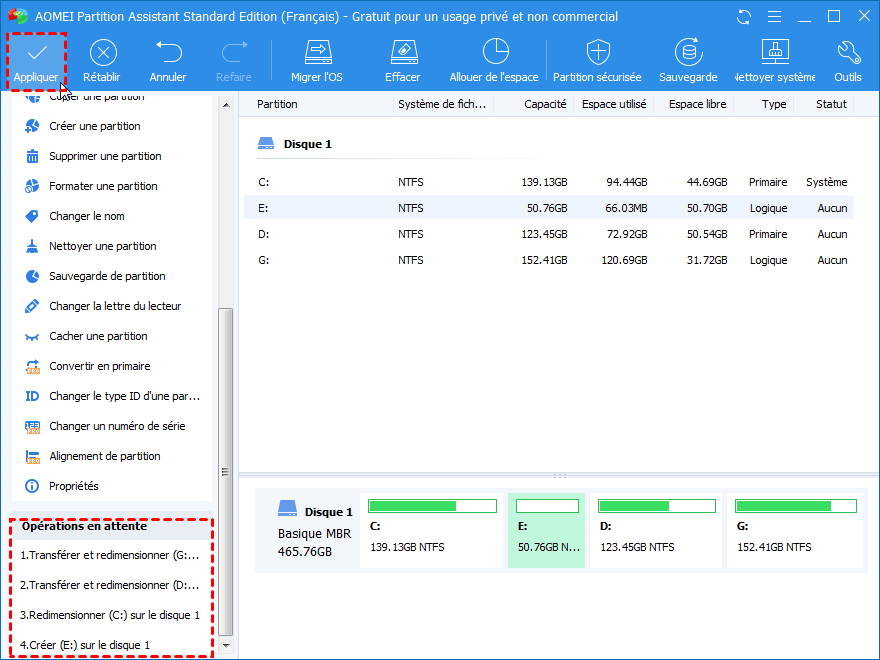Click Disque 1 Basique MBR label
Viewport: 880px width, 660px height.
(x=315, y=530)
